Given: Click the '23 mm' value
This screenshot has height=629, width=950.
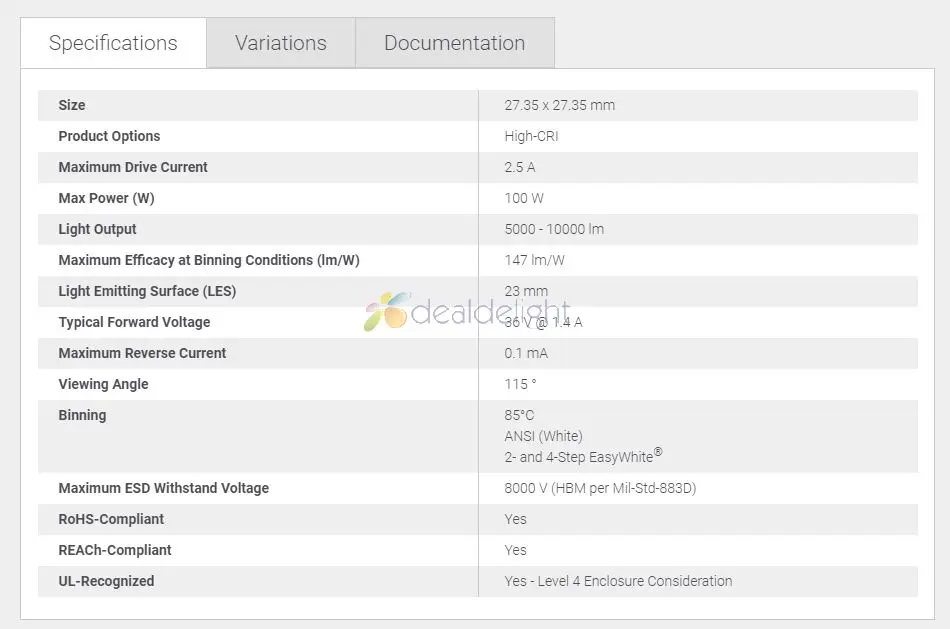Looking at the screenshot, I should coord(525,291).
